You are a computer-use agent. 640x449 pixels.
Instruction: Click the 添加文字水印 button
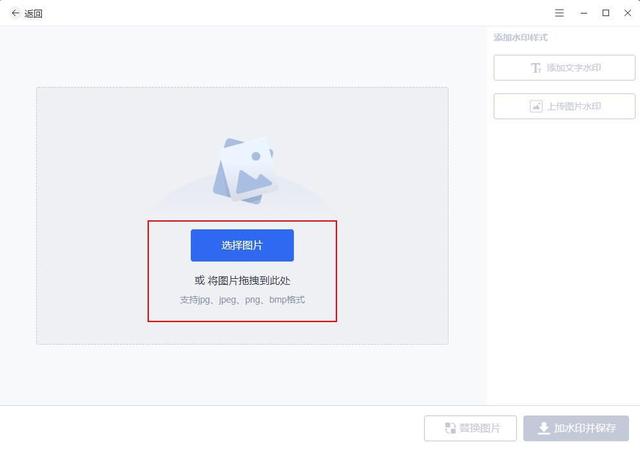(564, 68)
